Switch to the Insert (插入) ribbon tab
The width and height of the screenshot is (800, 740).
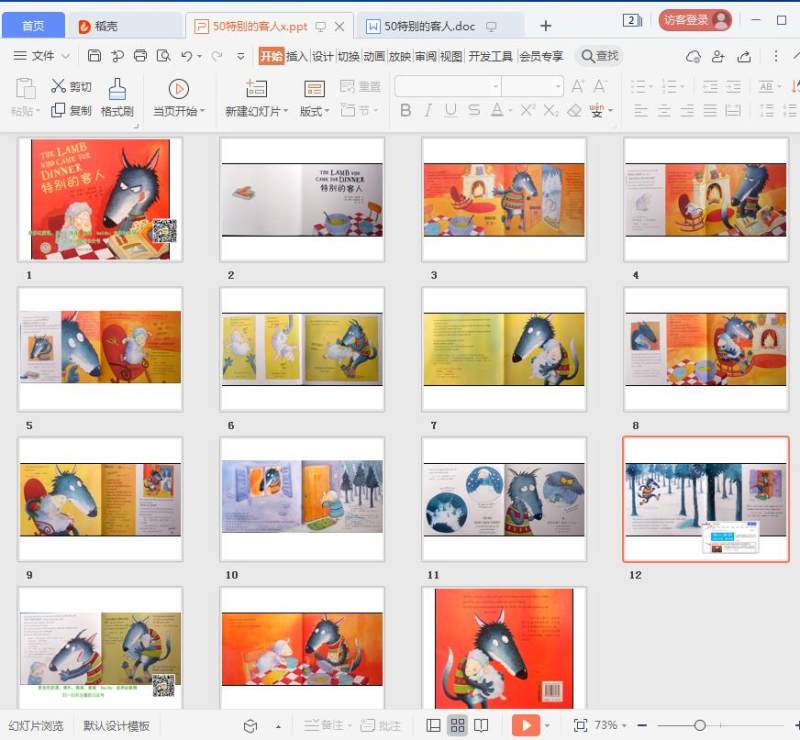click(x=296, y=56)
